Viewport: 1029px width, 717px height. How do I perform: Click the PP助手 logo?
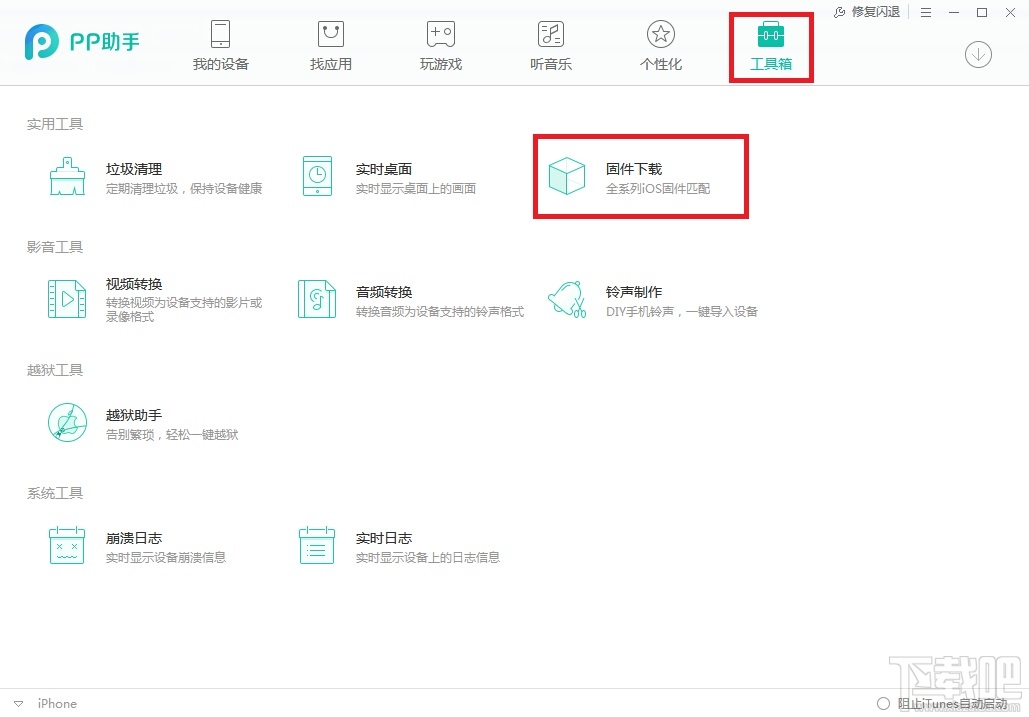[82, 42]
